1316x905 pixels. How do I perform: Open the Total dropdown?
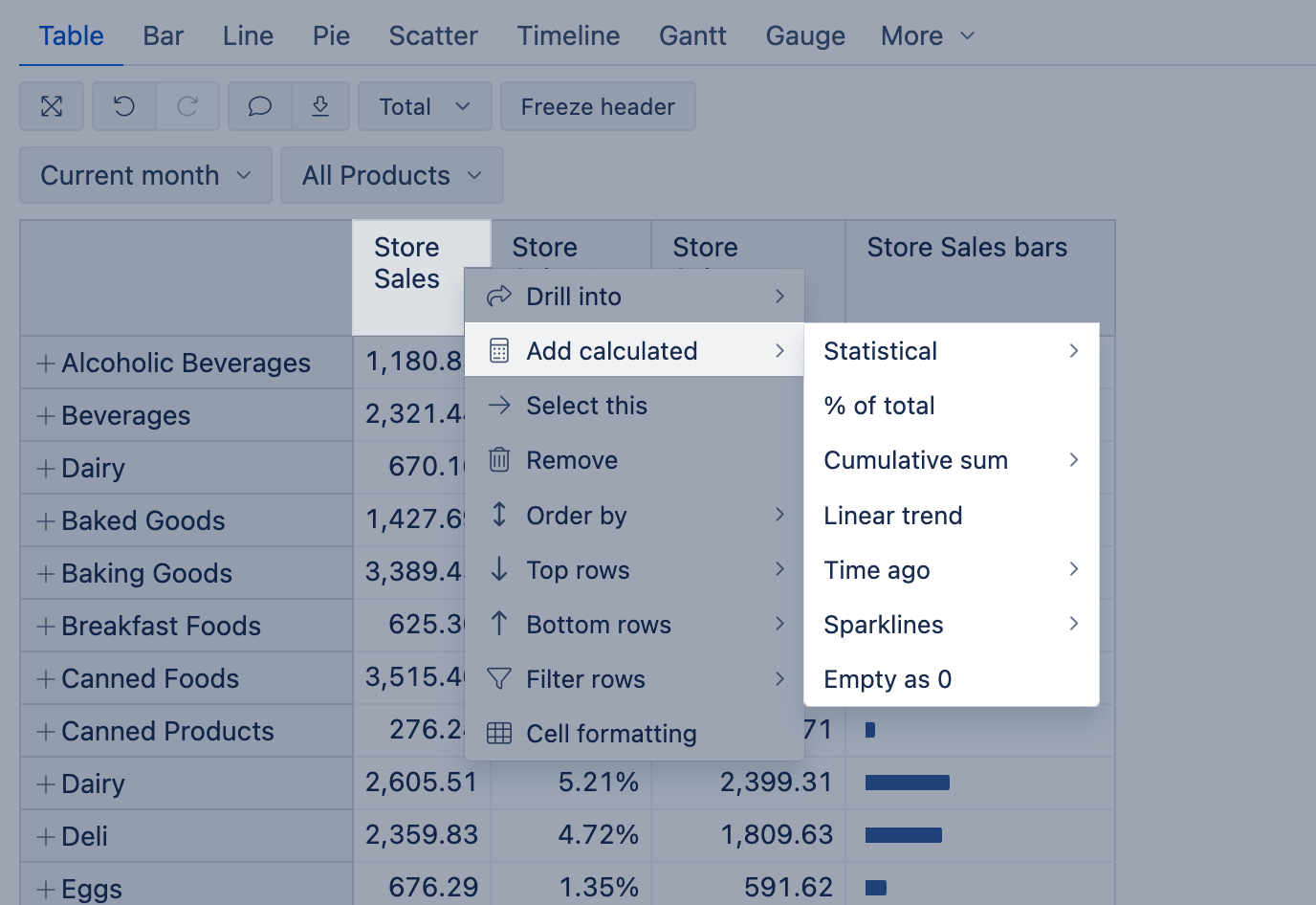click(x=424, y=106)
